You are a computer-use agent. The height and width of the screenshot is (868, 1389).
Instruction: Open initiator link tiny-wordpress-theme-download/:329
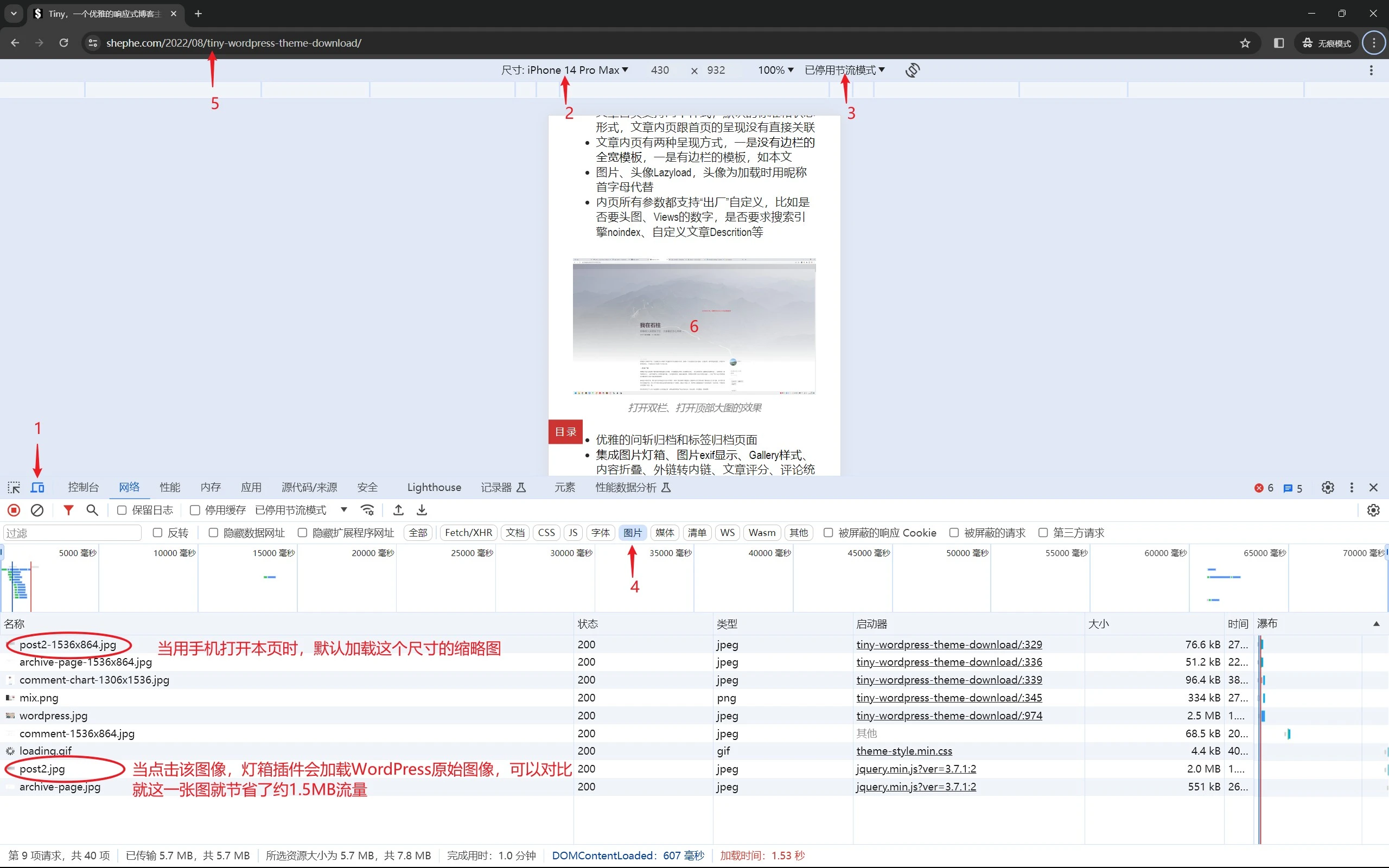tap(948, 644)
